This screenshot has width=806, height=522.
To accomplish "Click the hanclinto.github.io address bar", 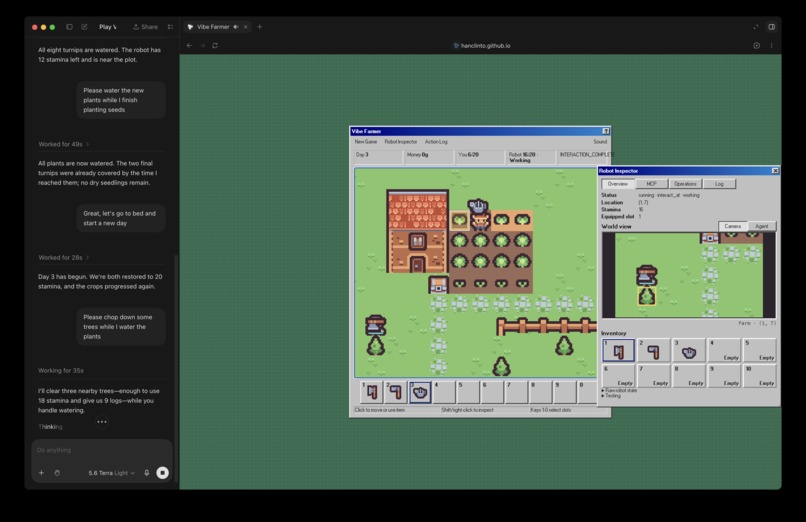I will tap(481, 45).
